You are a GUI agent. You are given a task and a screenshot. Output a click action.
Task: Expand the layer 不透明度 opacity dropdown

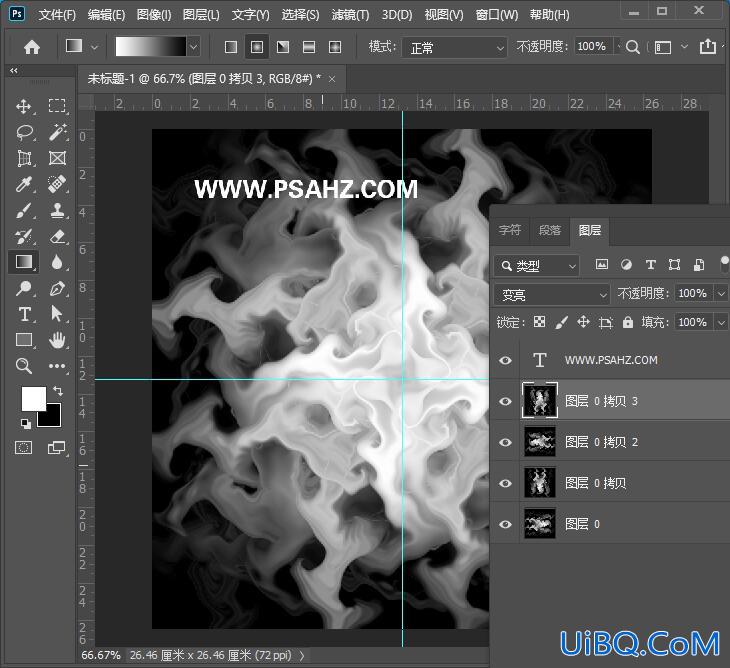[x=721, y=294]
